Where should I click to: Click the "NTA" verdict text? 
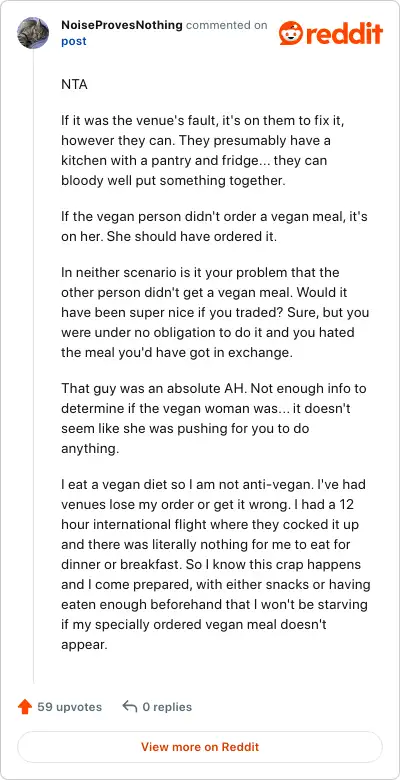[74, 85]
